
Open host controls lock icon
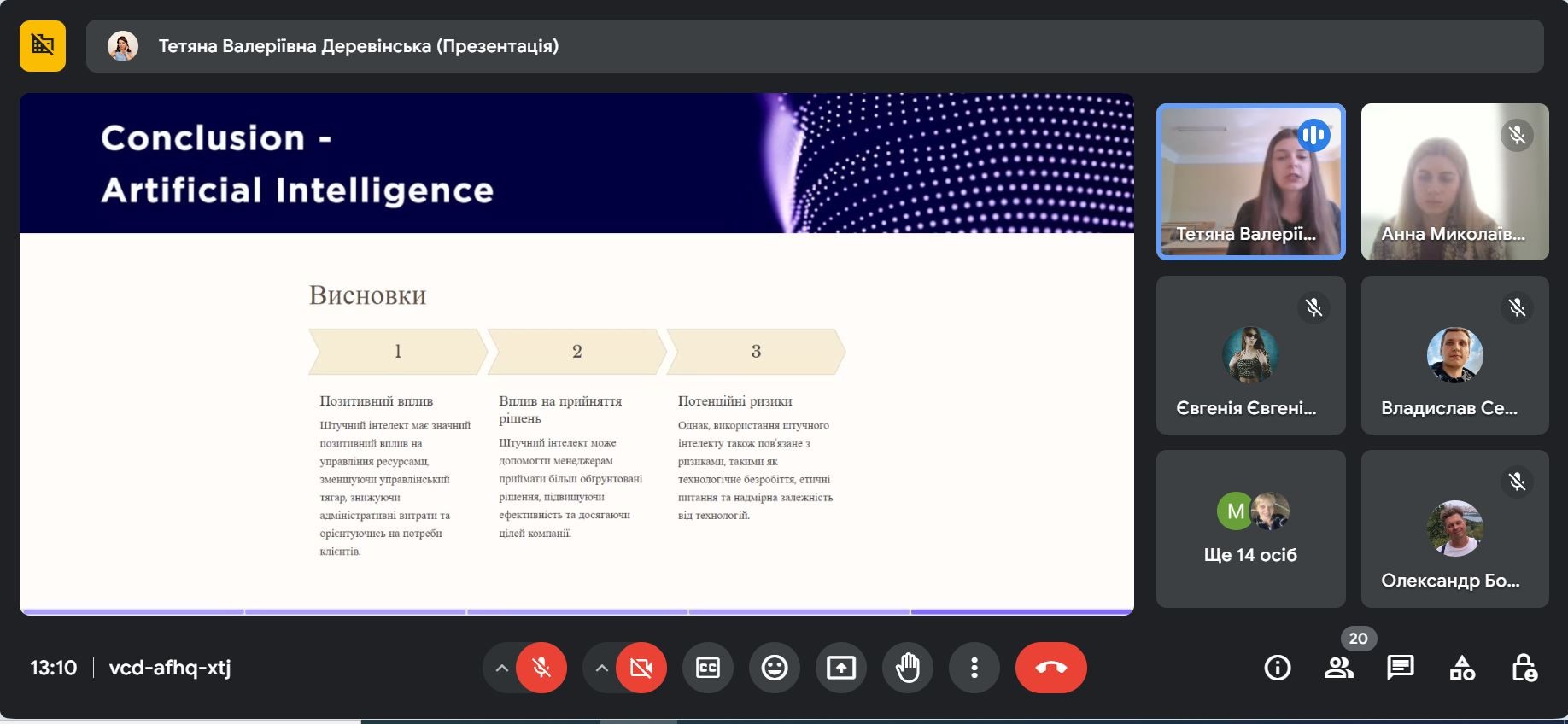click(1524, 668)
